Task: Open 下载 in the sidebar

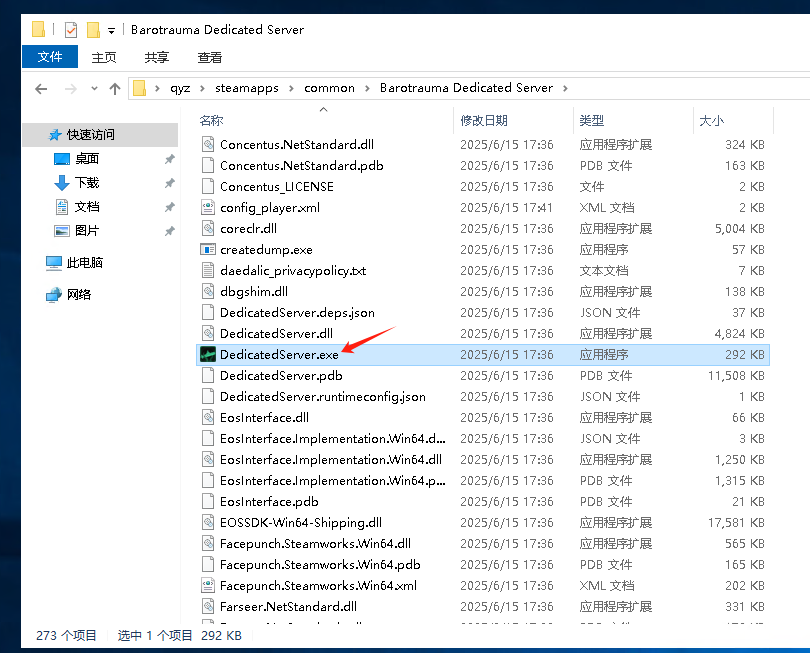Action: point(87,182)
